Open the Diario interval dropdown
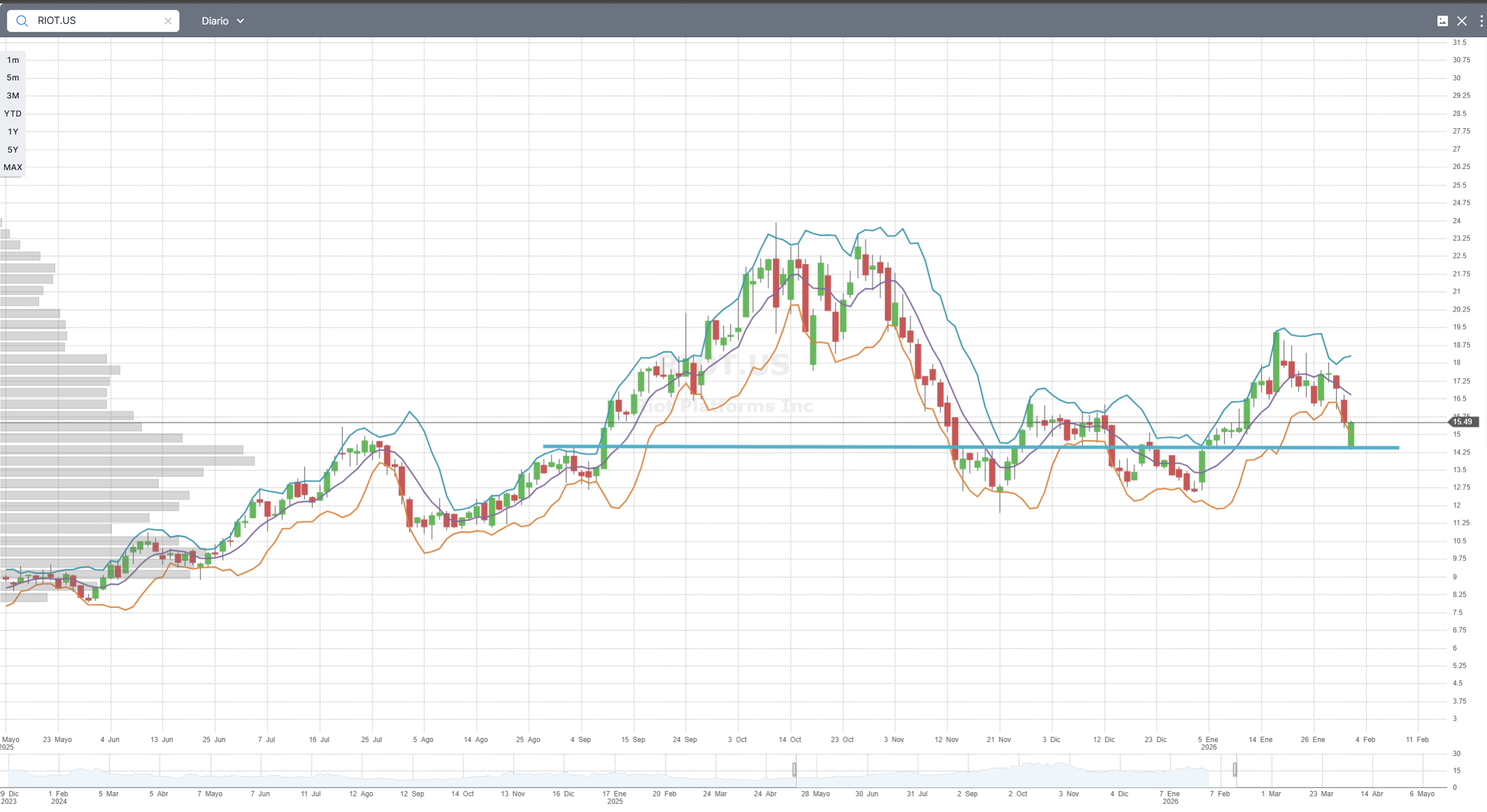 (x=216, y=21)
